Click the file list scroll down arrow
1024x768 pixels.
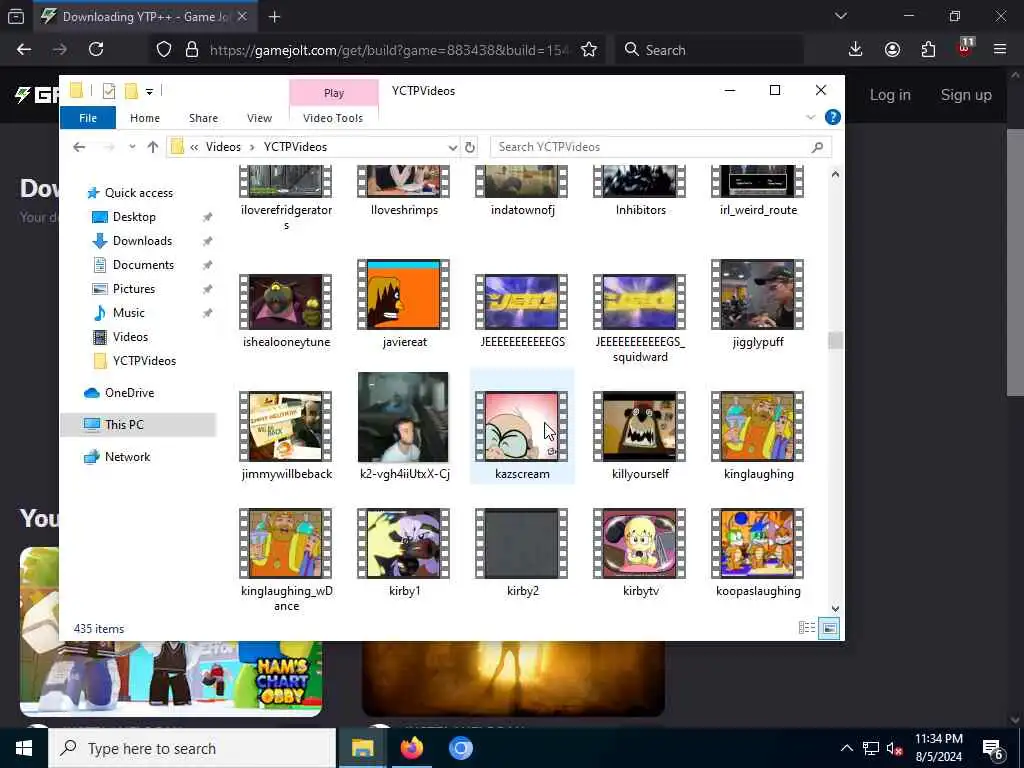click(835, 609)
